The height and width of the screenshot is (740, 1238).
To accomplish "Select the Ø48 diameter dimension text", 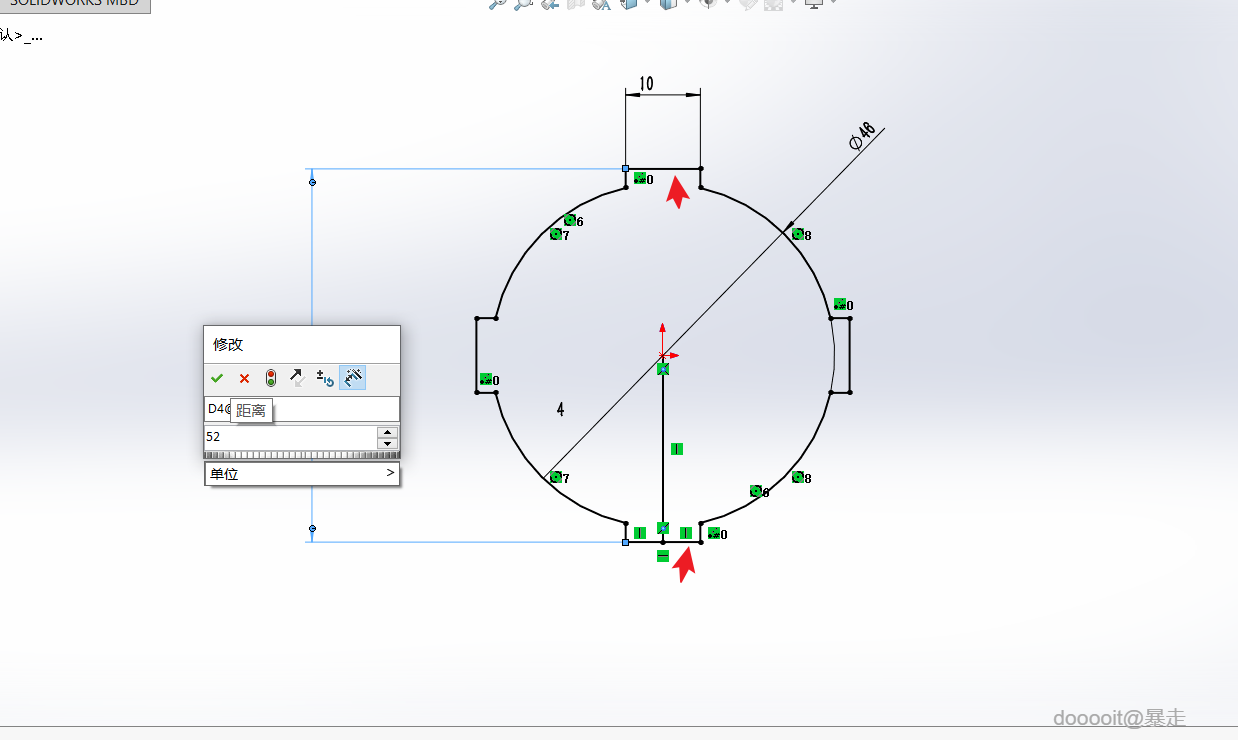I will point(862,136).
